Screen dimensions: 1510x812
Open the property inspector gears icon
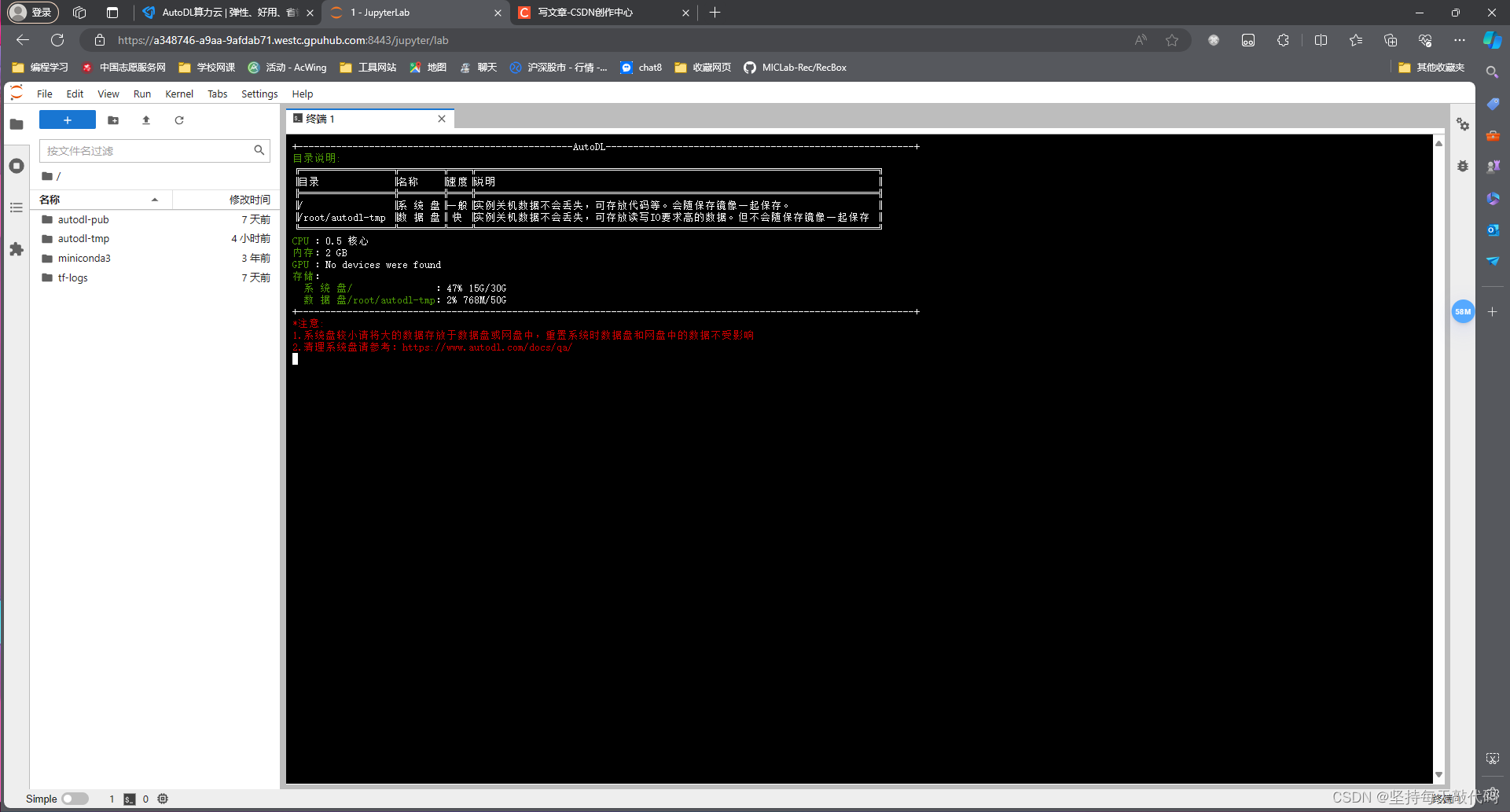point(1463,124)
